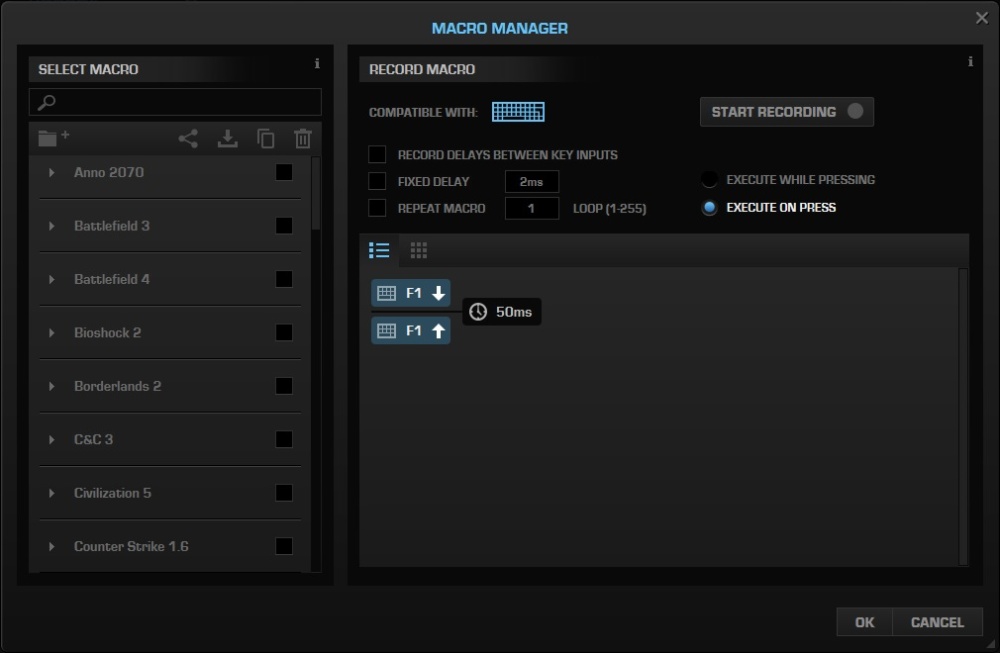Image resolution: width=1000 pixels, height=653 pixels.
Task: Expand the Anno 2070 folder
Action: (x=52, y=172)
